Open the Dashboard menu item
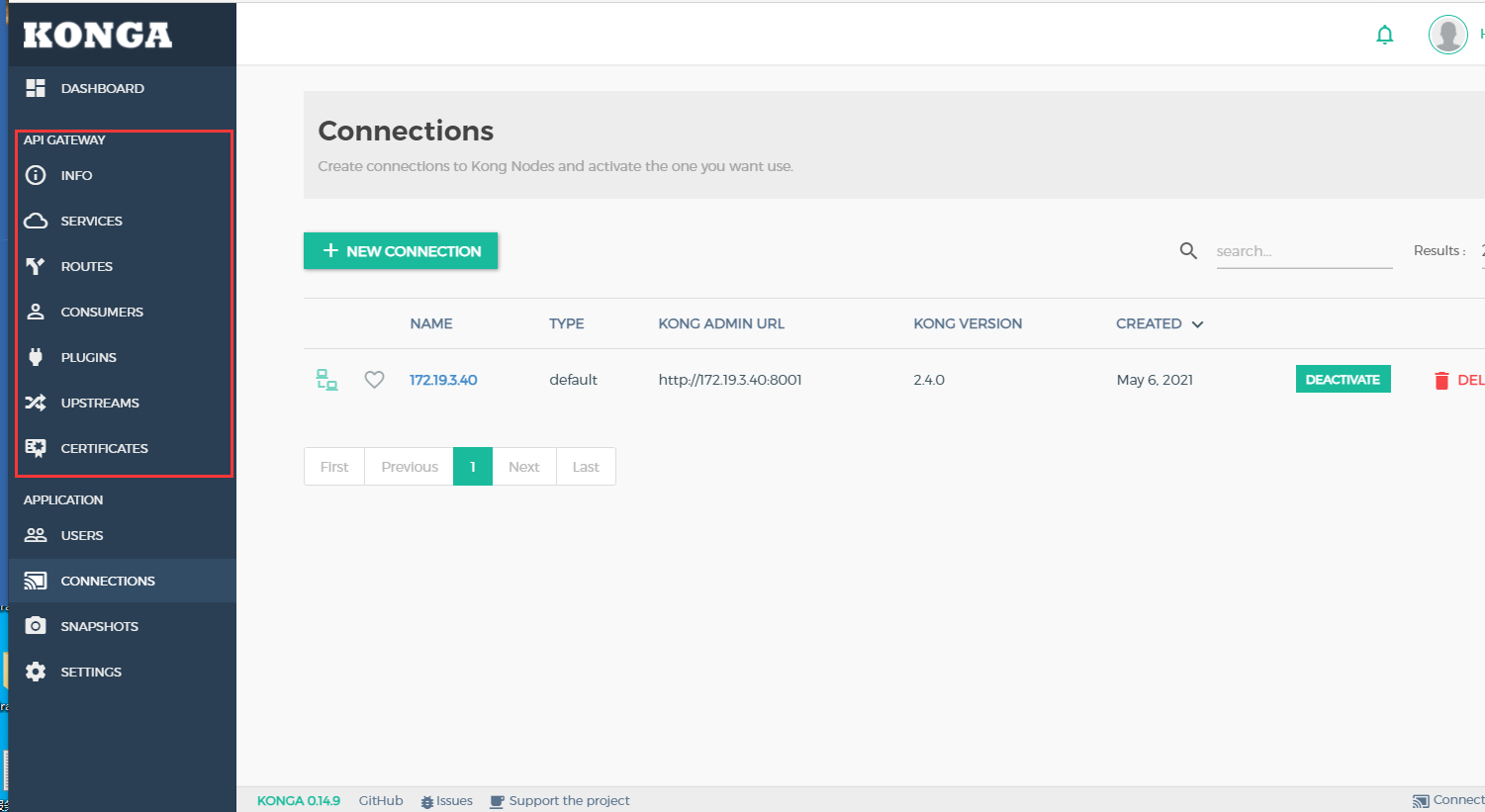Image resolution: width=1485 pixels, height=812 pixels. (122, 88)
